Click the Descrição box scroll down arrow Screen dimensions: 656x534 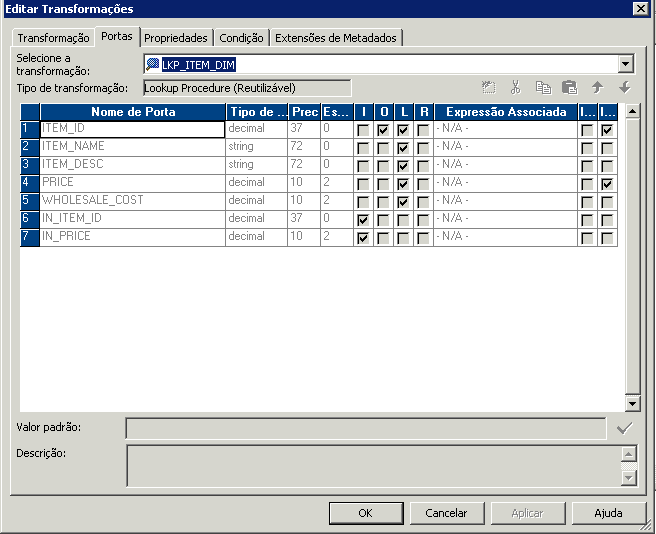click(629, 478)
